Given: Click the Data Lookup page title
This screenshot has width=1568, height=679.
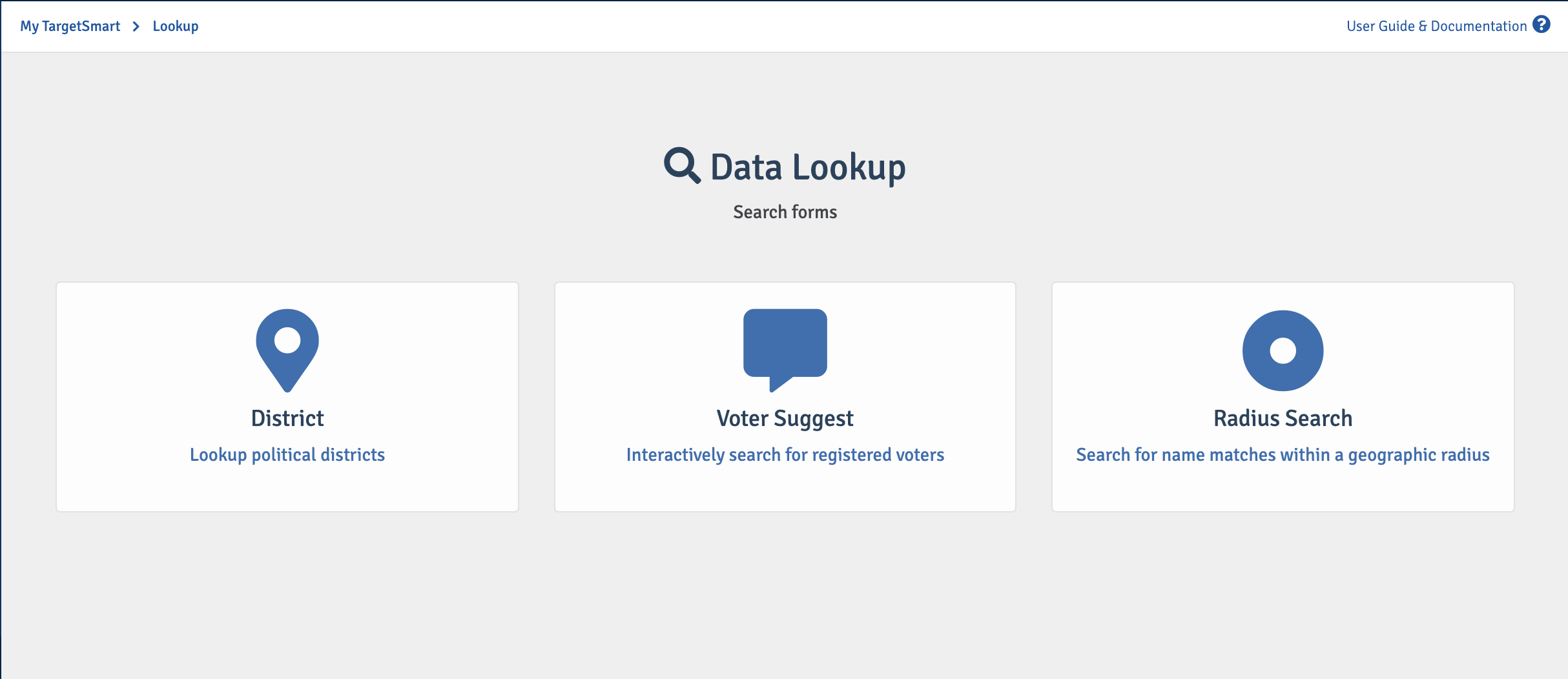Looking at the screenshot, I should coord(808,168).
